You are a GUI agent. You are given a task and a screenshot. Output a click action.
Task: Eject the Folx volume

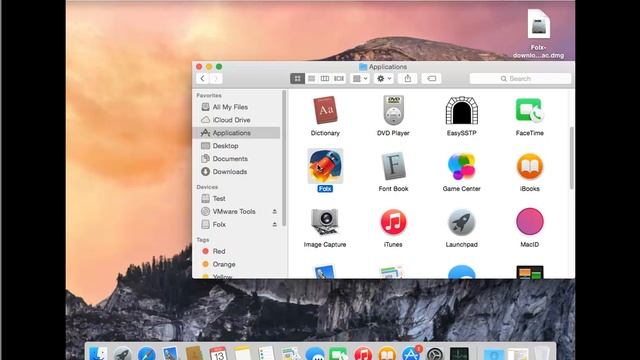275,224
